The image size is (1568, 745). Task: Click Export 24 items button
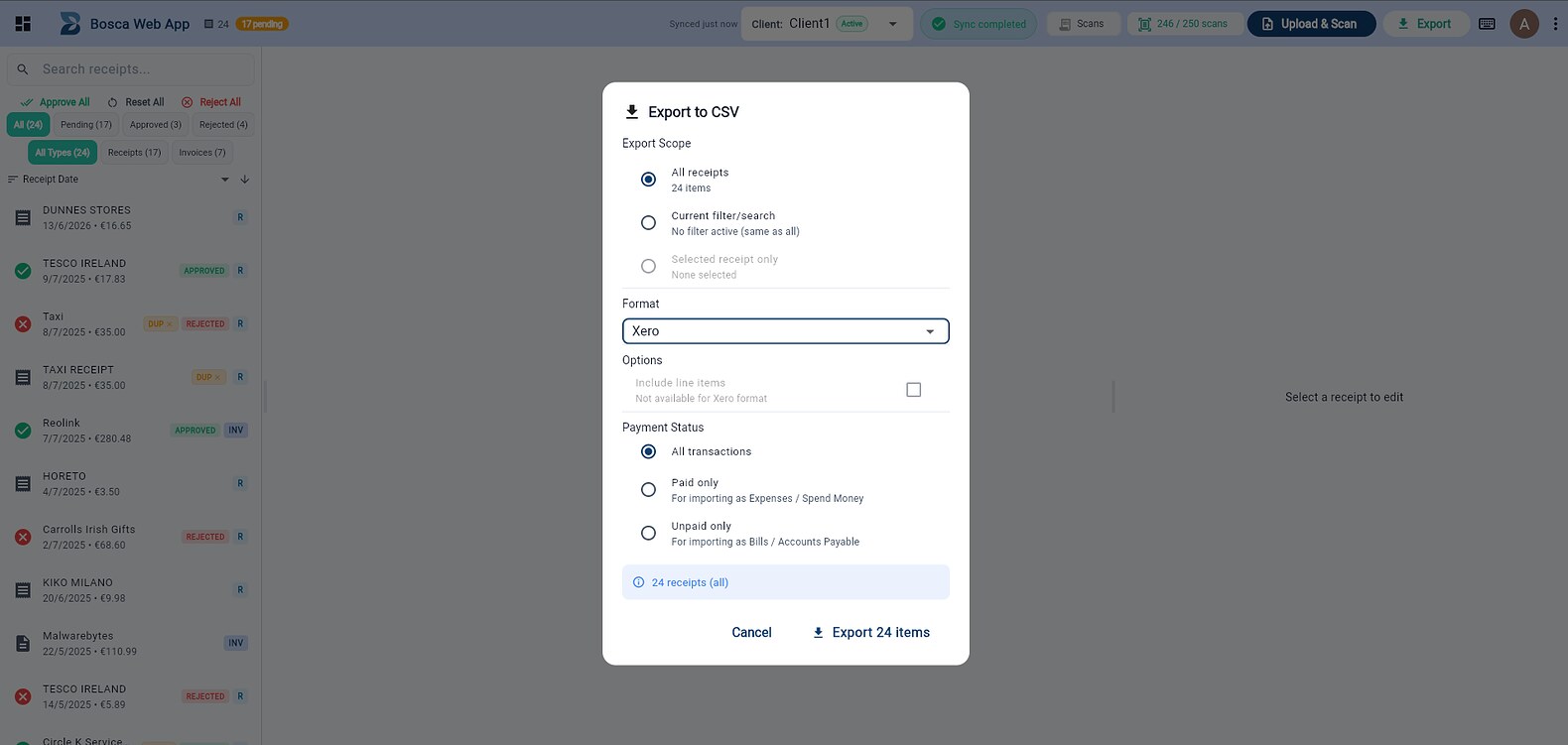tap(871, 633)
